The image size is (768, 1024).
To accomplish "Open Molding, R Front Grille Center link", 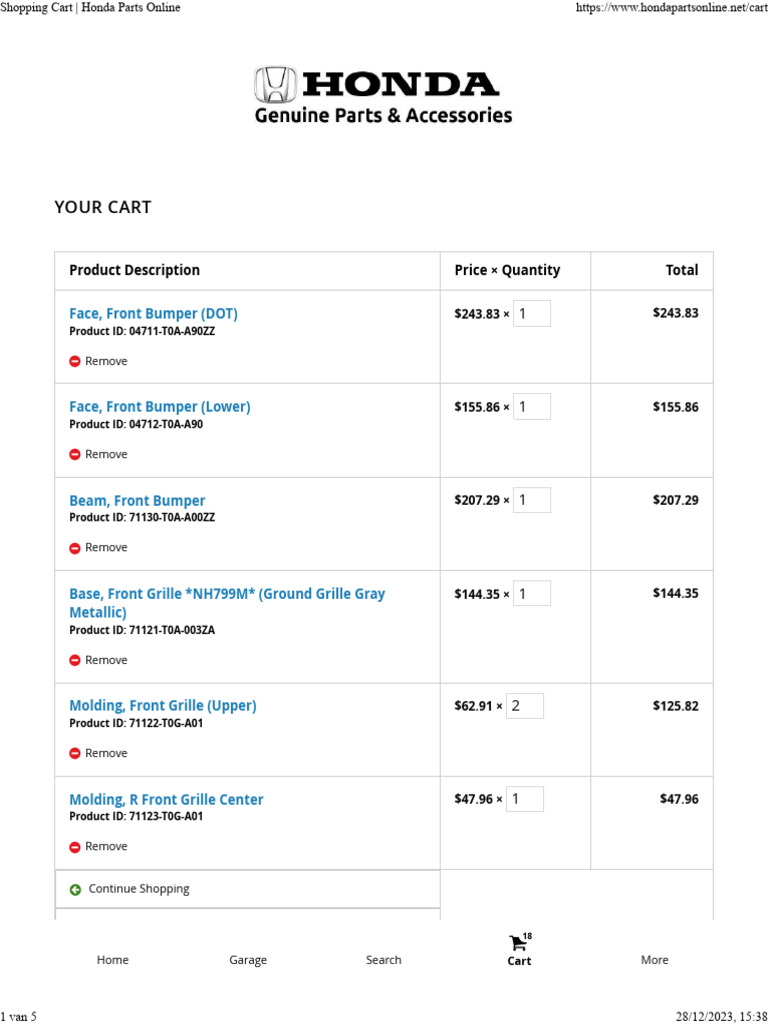I will [166, 800].
